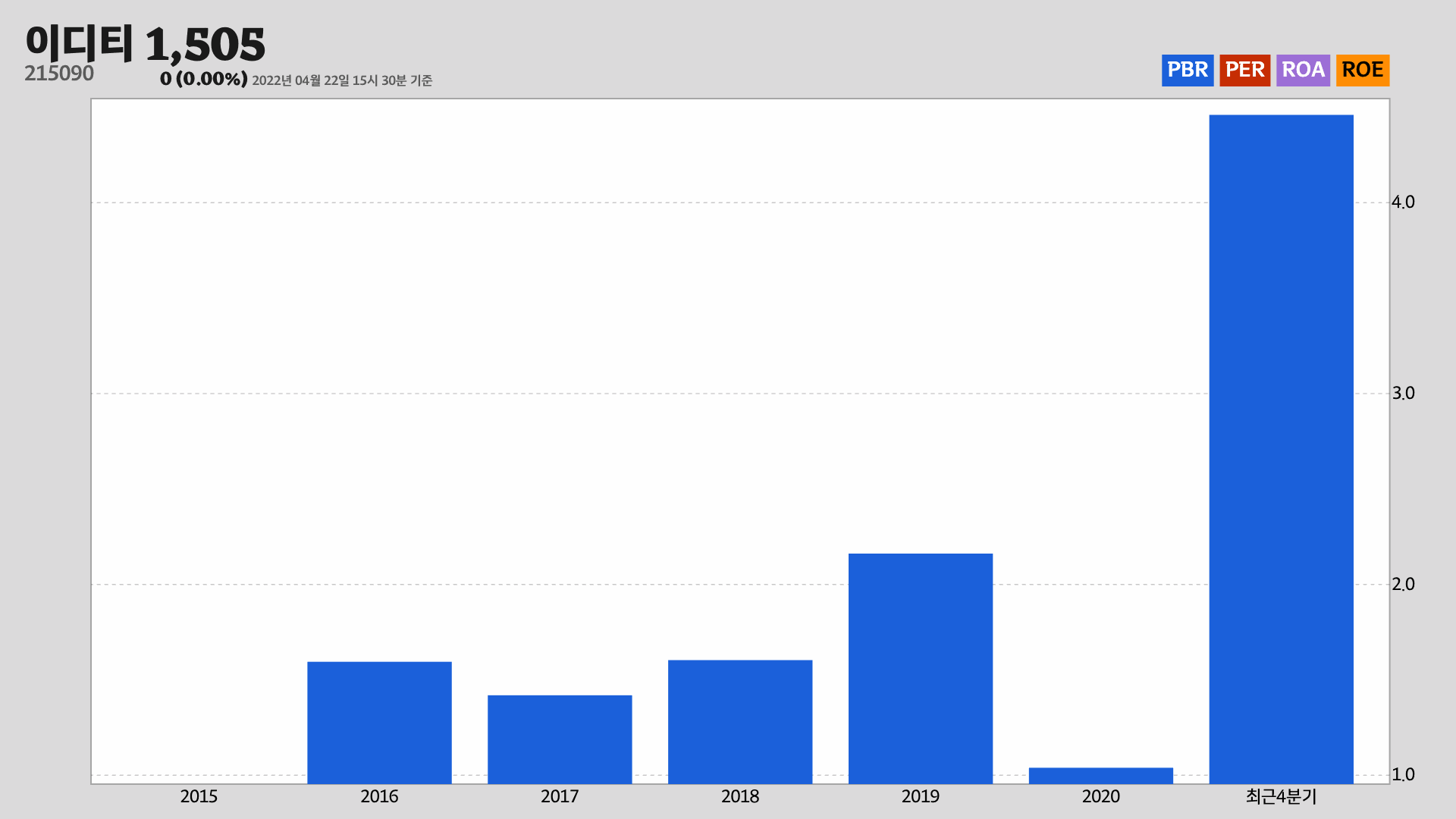Image resolution: width=1456 pixels, height=819 pixels.
Task: Click the 2015 x-axis label
Action: pyautogui.click(x=199, y=796)
